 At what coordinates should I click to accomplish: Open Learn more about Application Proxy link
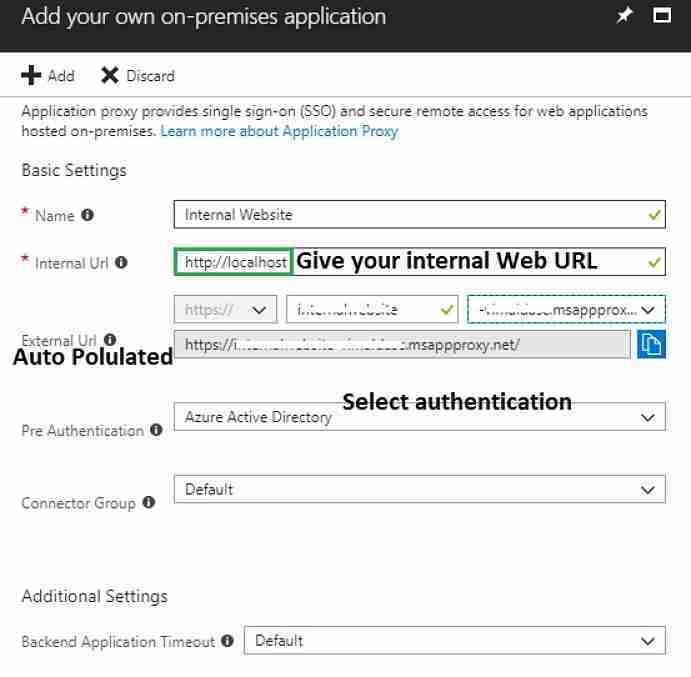click(279, 131)
